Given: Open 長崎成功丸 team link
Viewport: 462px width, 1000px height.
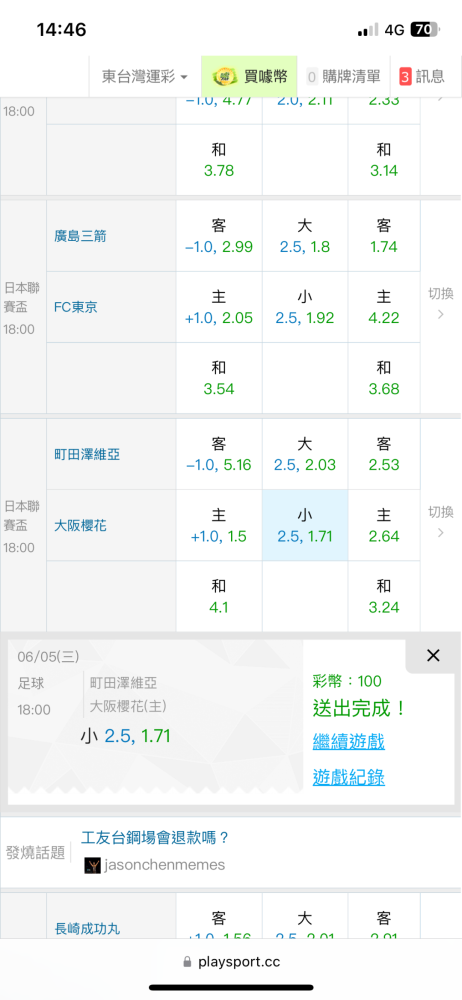Looking at the screenshot, I should pyautogui.click(x=85, y=929).
